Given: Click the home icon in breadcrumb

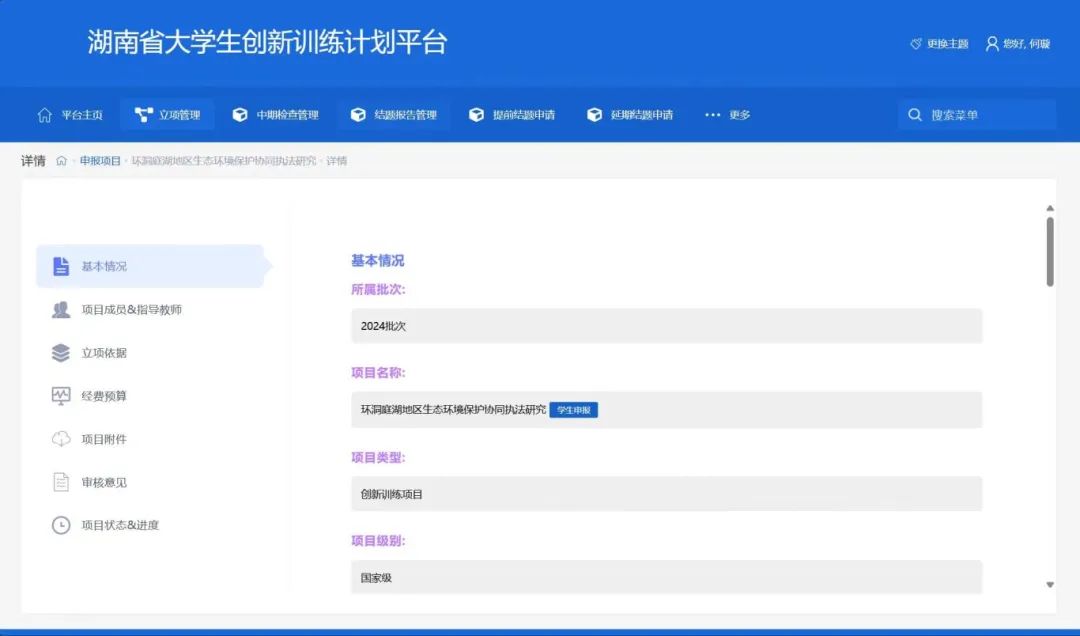Looking at the screenshot, I should tap(61, 161).
